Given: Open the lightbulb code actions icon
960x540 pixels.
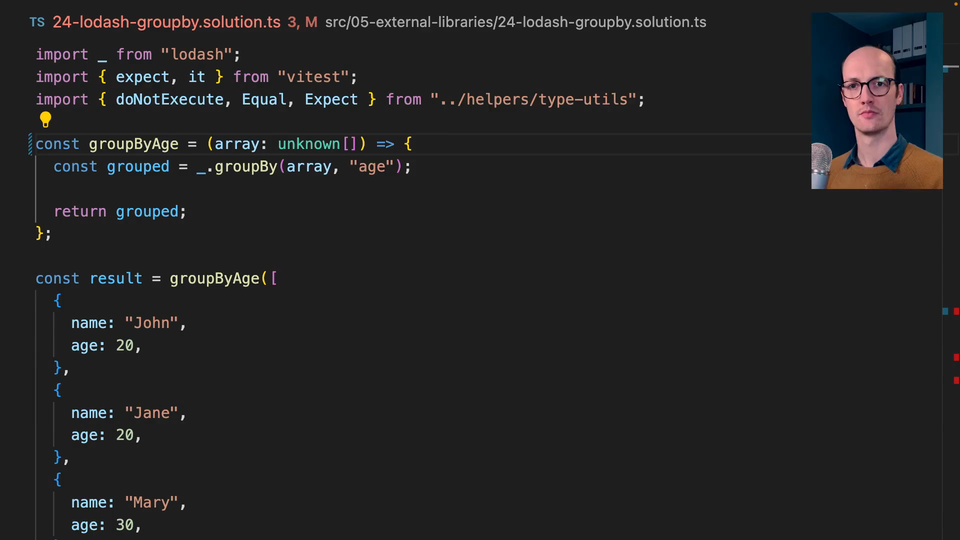Looking at the screenshot, I should (x=45, y=120).
